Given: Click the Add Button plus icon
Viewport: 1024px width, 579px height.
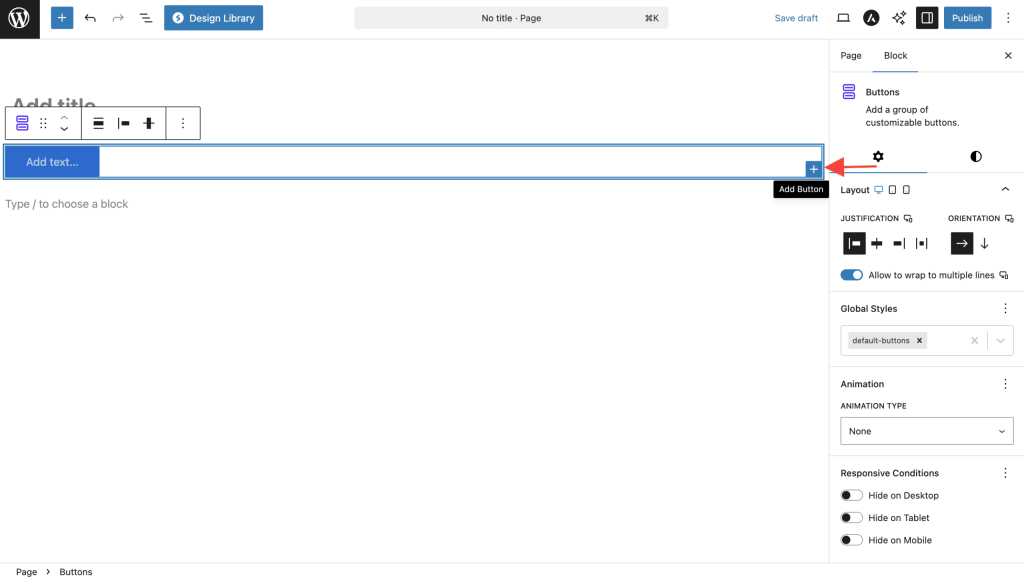Looking at the screenshot, I should coord(813,169).
